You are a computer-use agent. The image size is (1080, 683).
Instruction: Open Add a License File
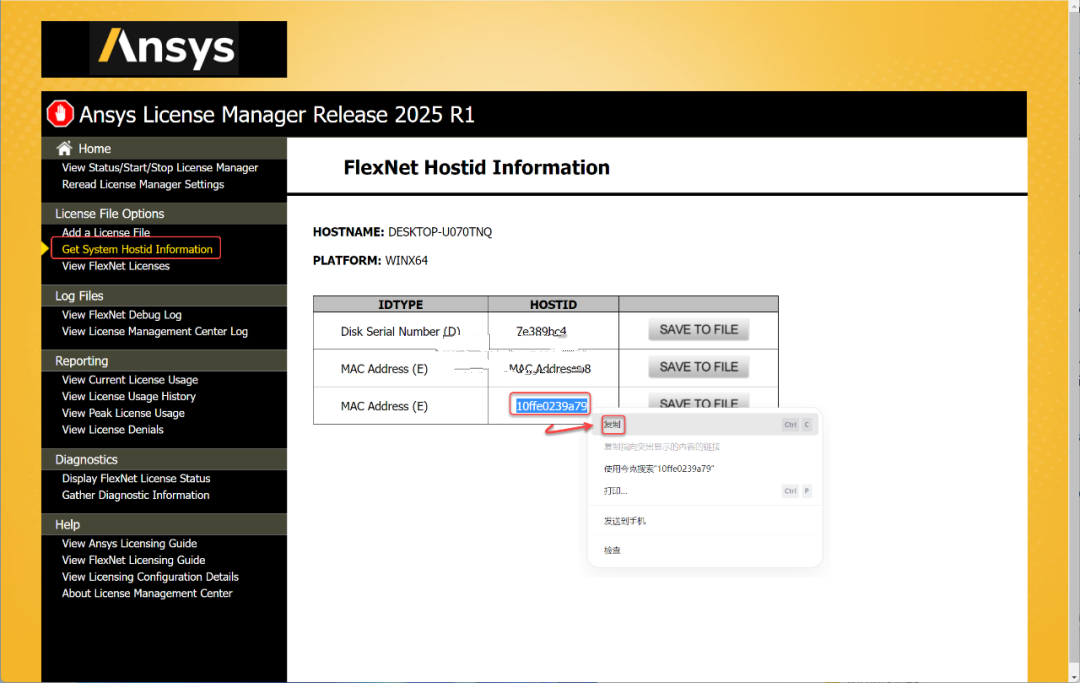pyautogui.click(x=105, y=232)
